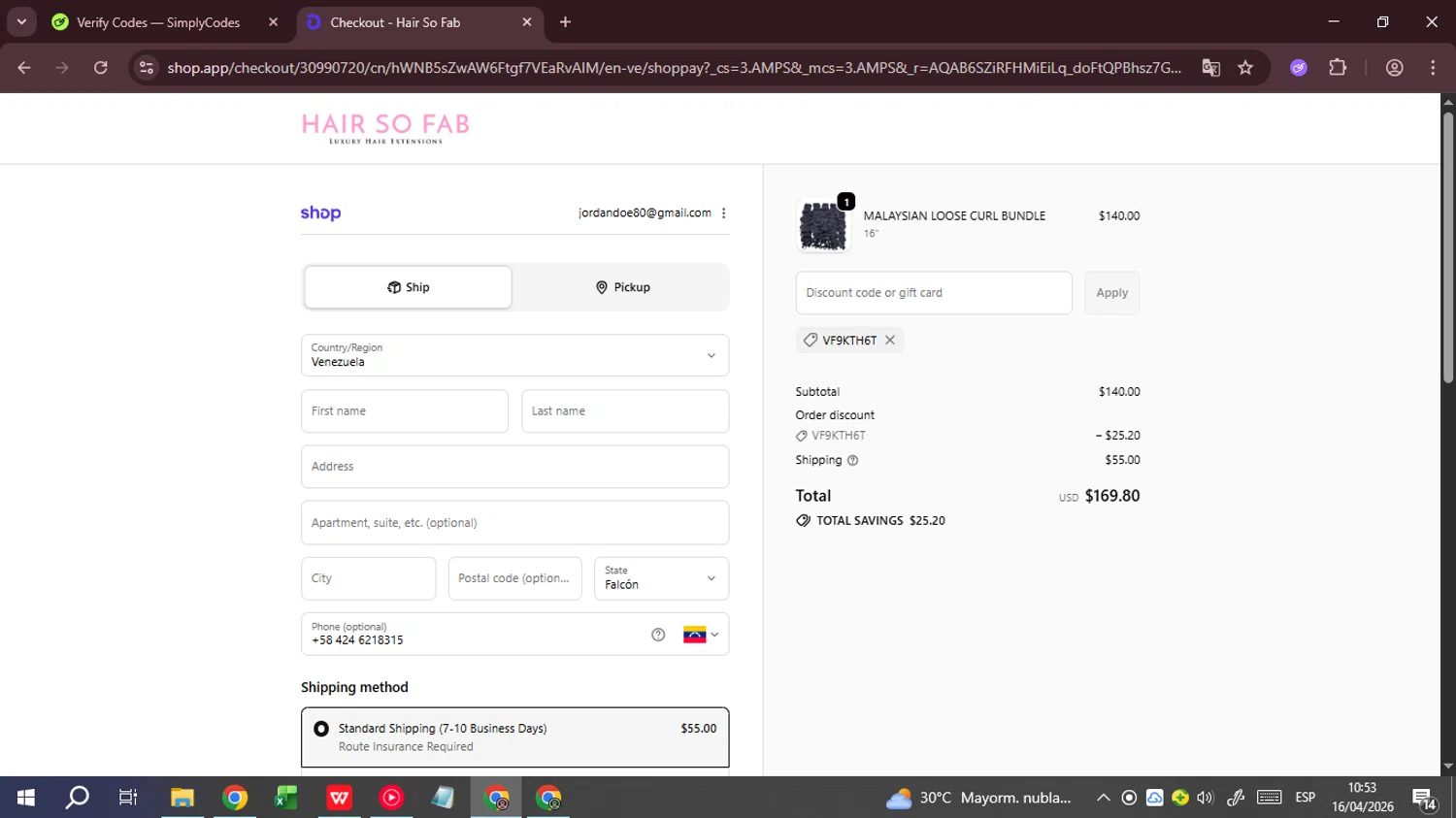Open Task View on the taskbar
The width and height of the screenshot is (1456, 818).
[128, 798]
